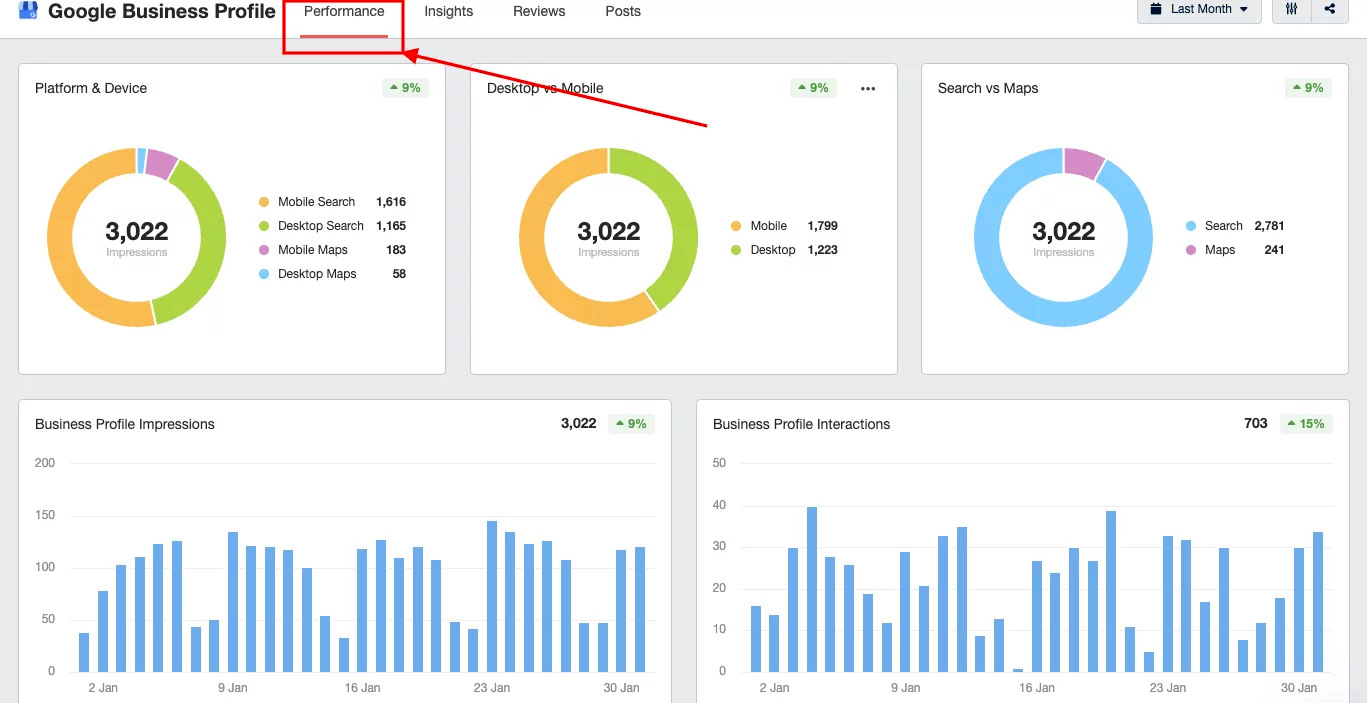Open the three-dot menu on Desktop vs Mobile card
Image resolution: width=1367 pixels, height=703 pixels.
pyautogui.click(x=867, y=88)
